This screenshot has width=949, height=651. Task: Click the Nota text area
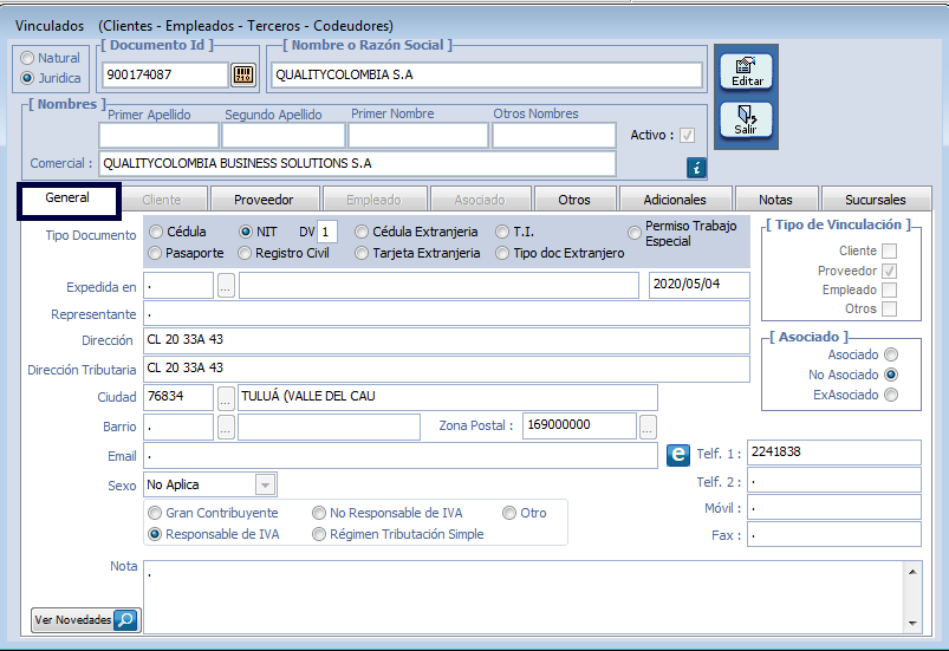pyautogui.click(x=524, y=597)
